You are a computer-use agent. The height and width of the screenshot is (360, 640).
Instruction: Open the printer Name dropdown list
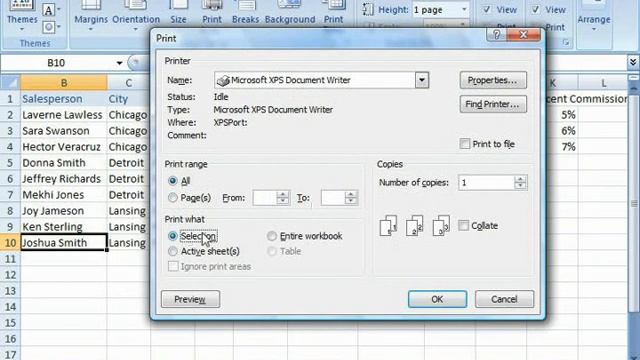pos(422,80)
